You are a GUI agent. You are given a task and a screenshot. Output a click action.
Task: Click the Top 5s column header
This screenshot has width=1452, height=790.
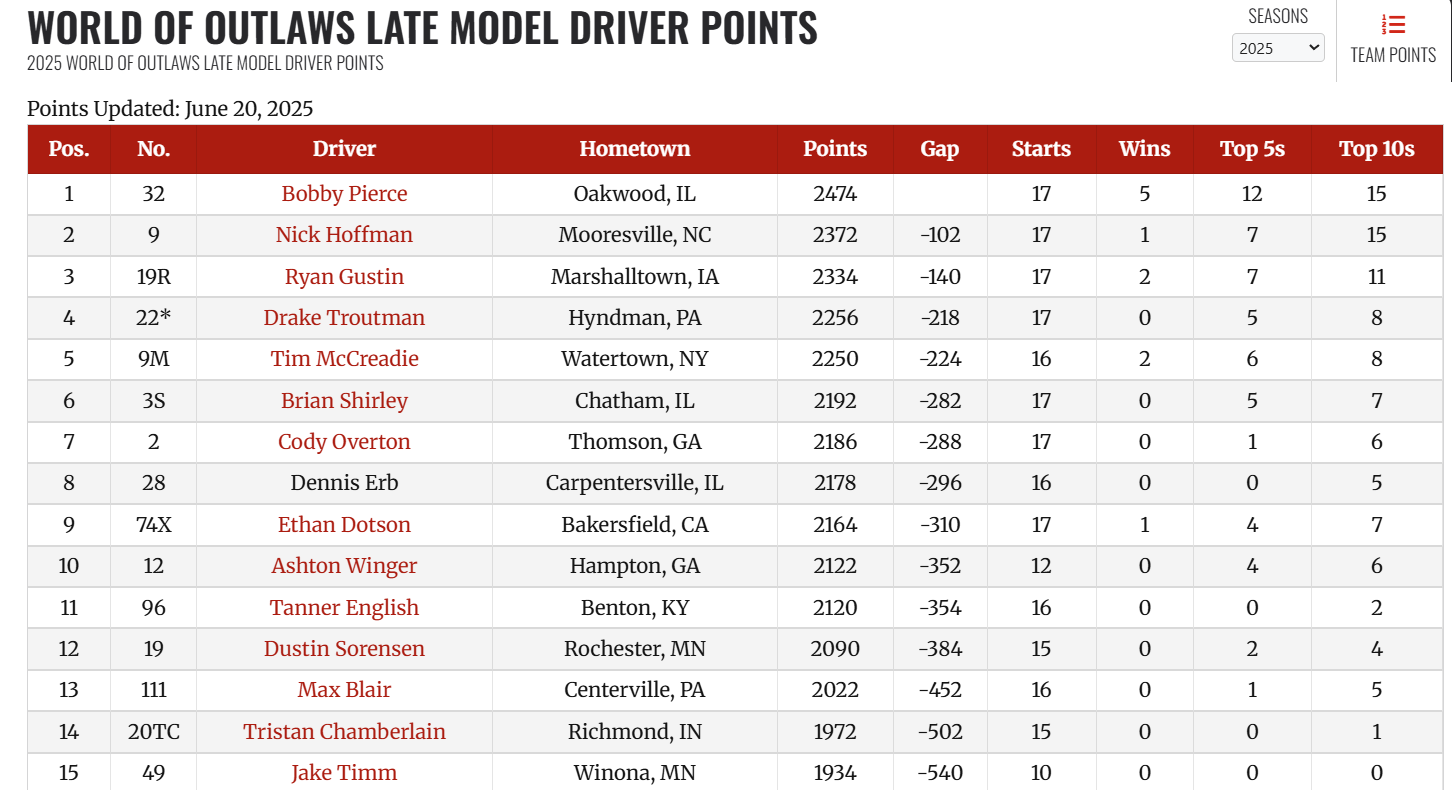(1252, 149)
